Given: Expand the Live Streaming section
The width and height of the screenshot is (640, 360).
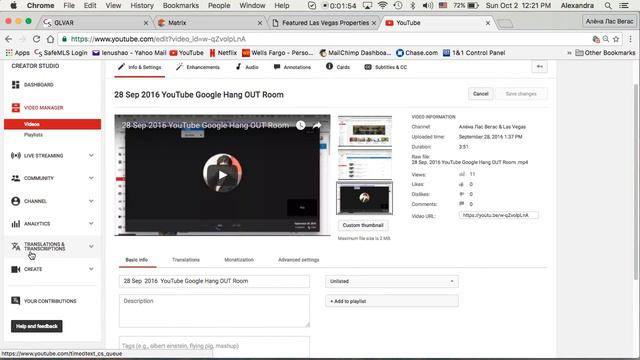Looking at the screenshot, I should coord(91,156).
